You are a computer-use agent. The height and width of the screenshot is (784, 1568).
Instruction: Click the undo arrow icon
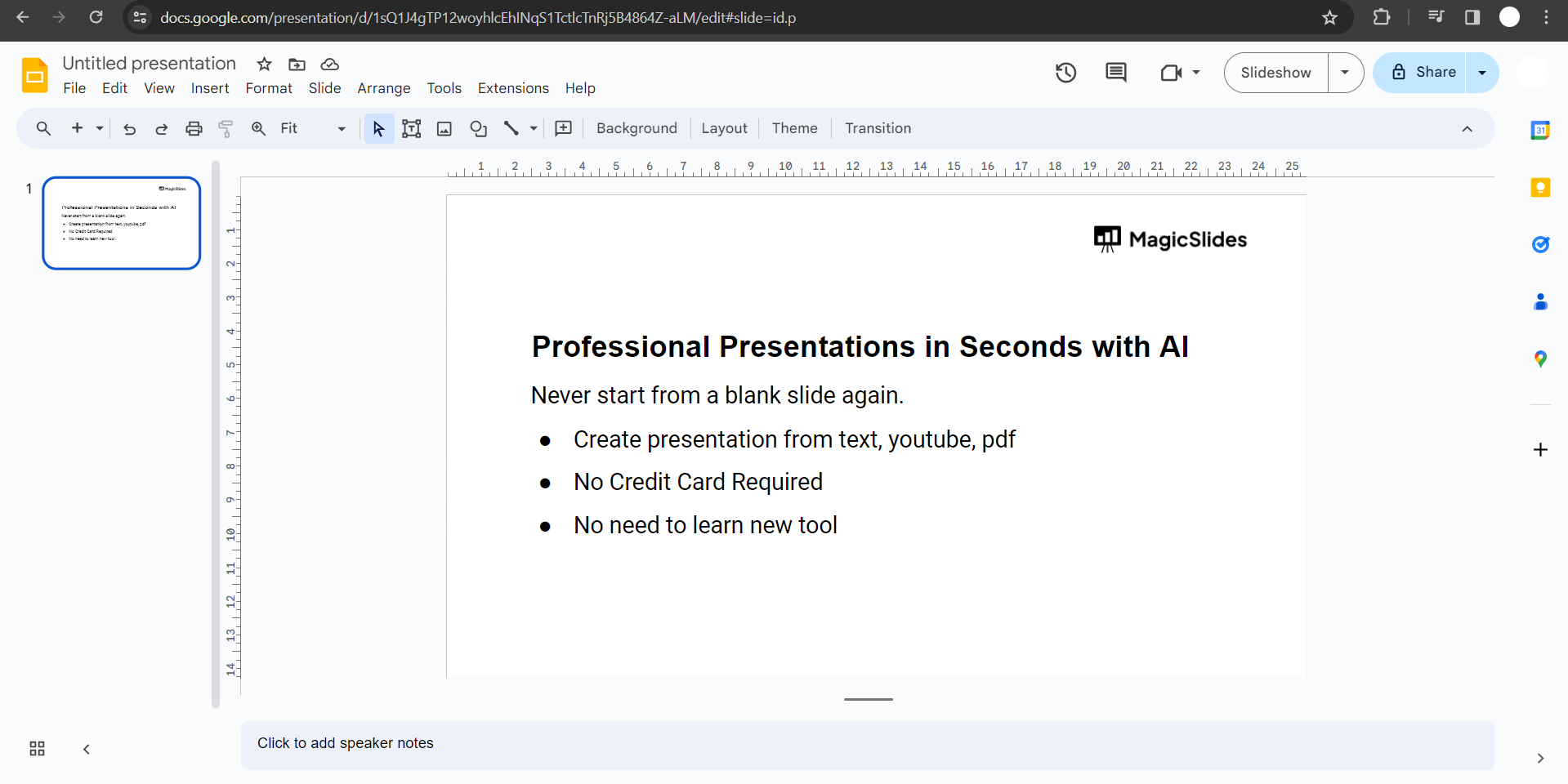(129, 128)
